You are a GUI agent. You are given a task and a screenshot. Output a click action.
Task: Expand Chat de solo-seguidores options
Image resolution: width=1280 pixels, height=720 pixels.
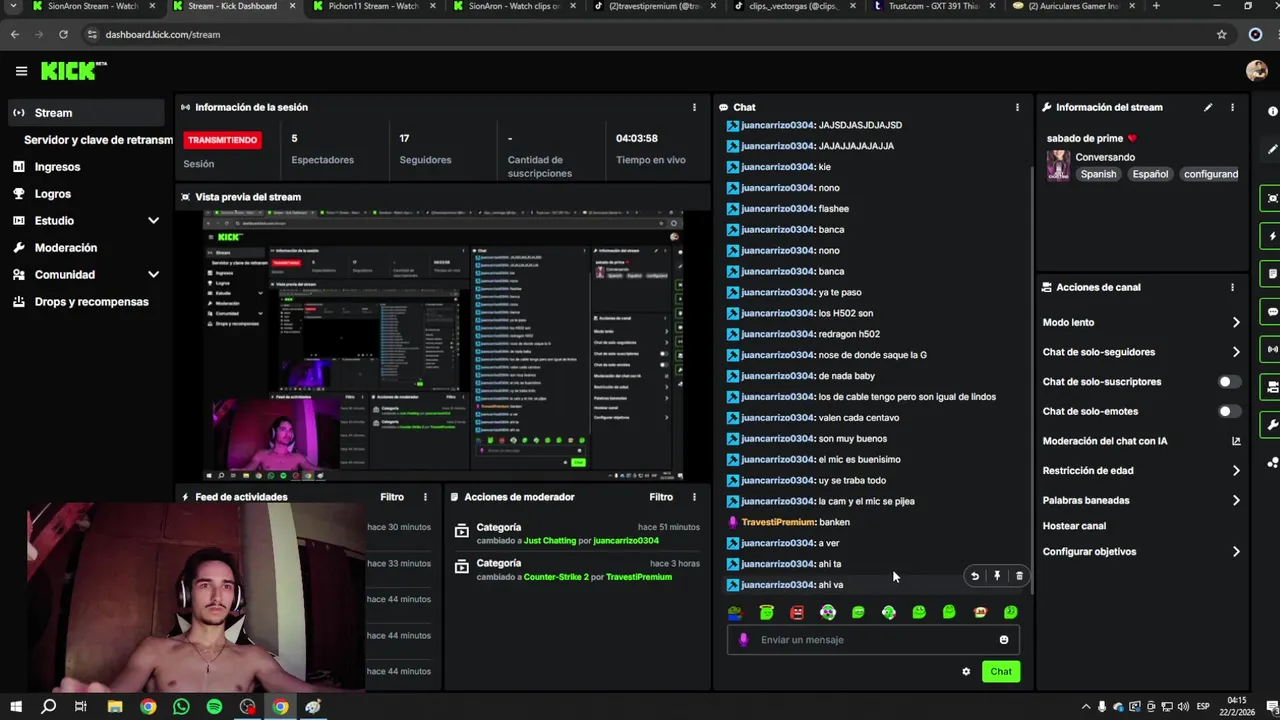pyautogui.click(x=1236, y=352)
